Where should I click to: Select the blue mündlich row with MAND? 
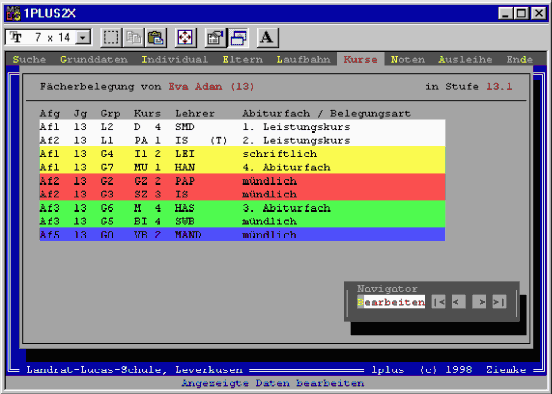(x=242, y=234)
